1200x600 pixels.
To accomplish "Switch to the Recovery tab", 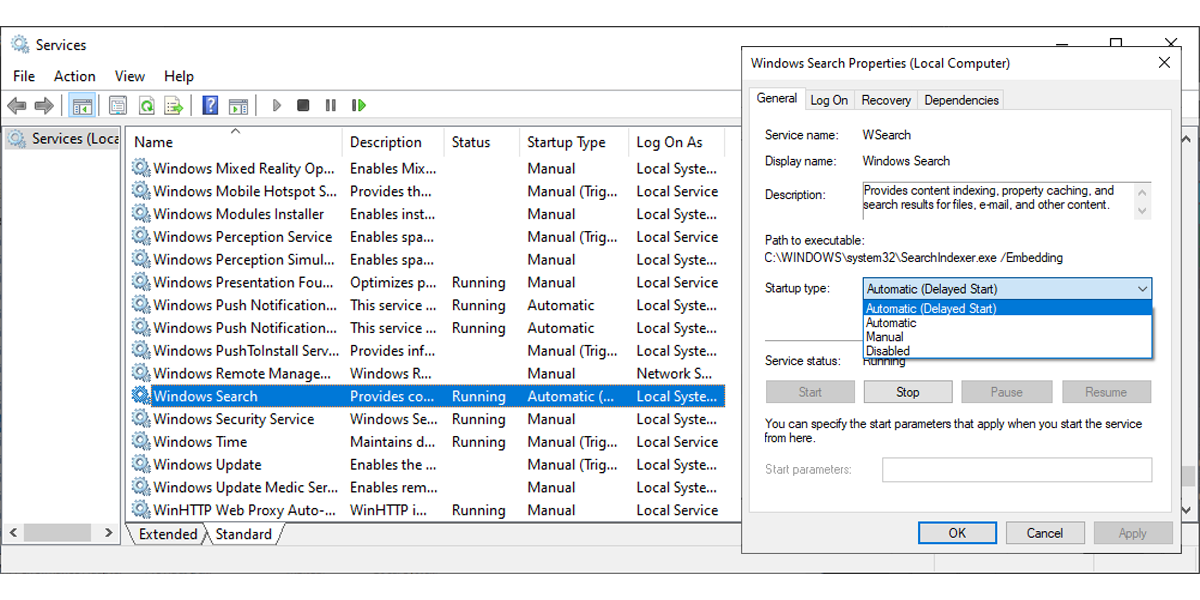I will [x=886, y=100].
